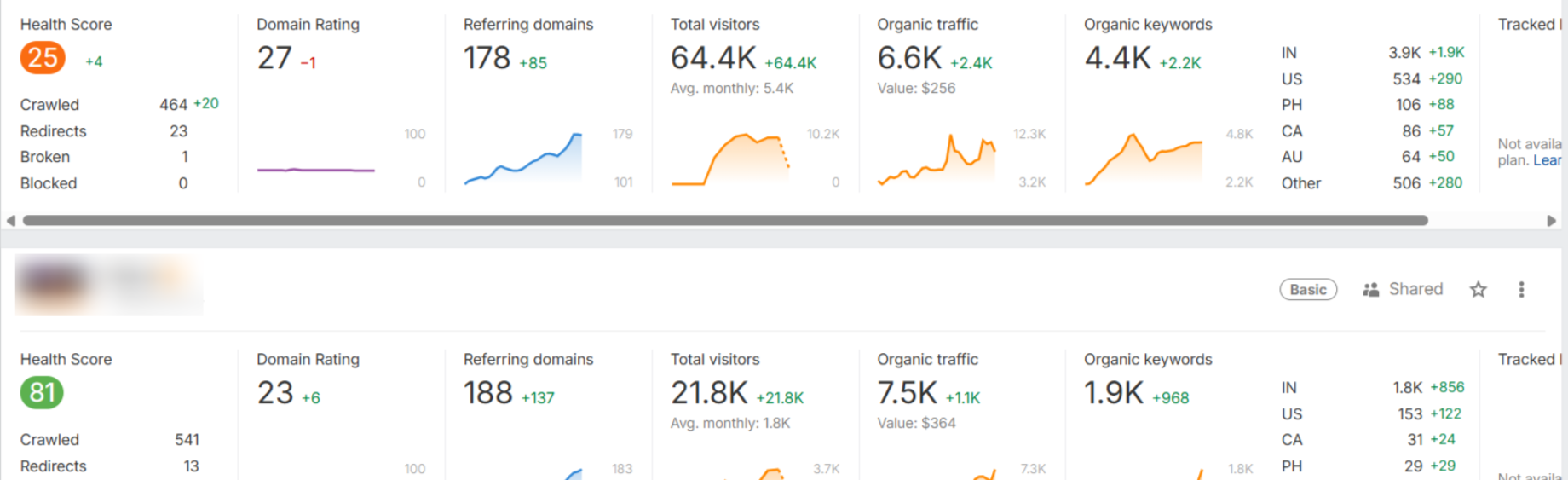1568x480 pixels.
Task: Open the first project's Domain Rating chart
Action: pos(316,170)
